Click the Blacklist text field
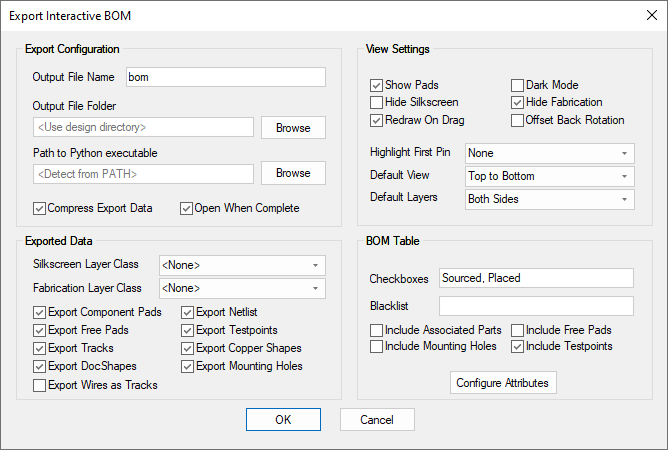This screenshot has width=668, height=450. [536, 306]
